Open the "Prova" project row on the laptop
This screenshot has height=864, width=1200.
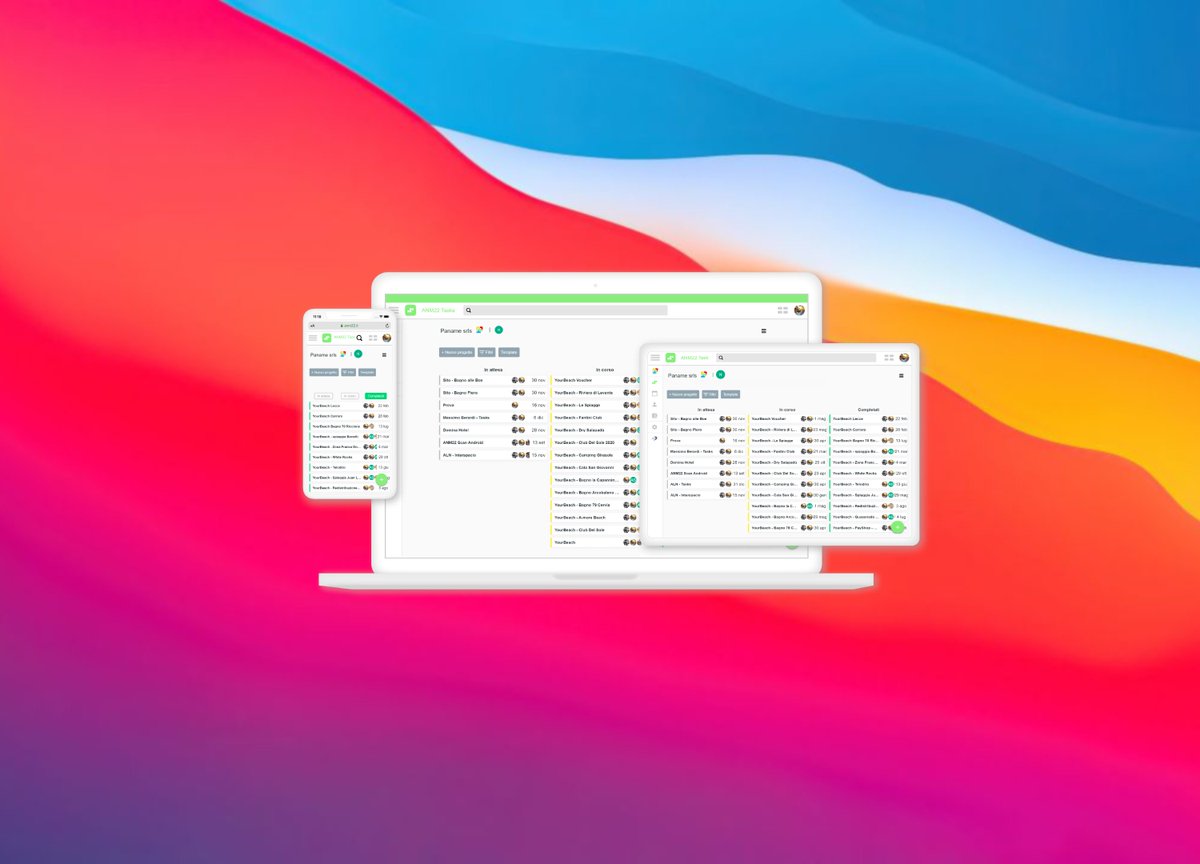click(493, 405)
